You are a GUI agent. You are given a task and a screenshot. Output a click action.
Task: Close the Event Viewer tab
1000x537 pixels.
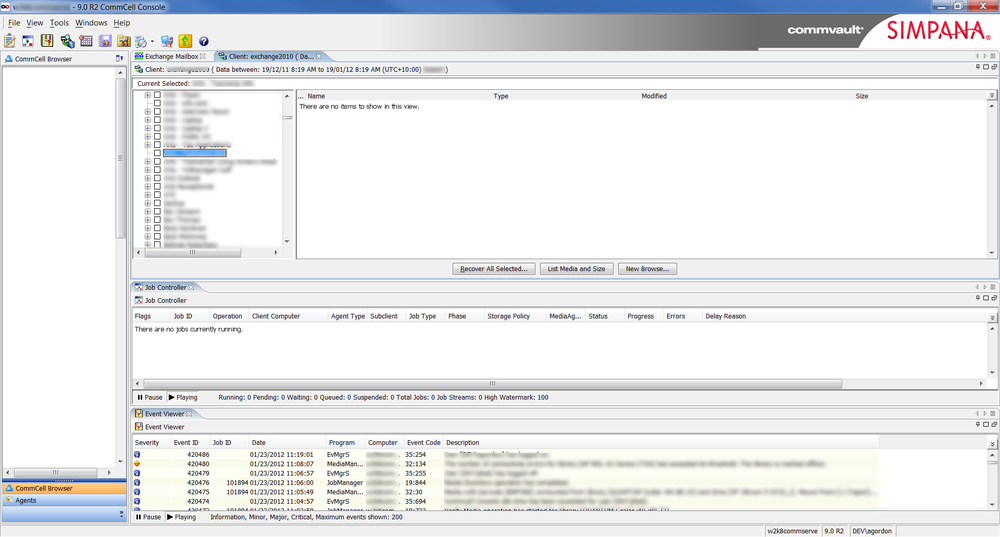point(189,414)
